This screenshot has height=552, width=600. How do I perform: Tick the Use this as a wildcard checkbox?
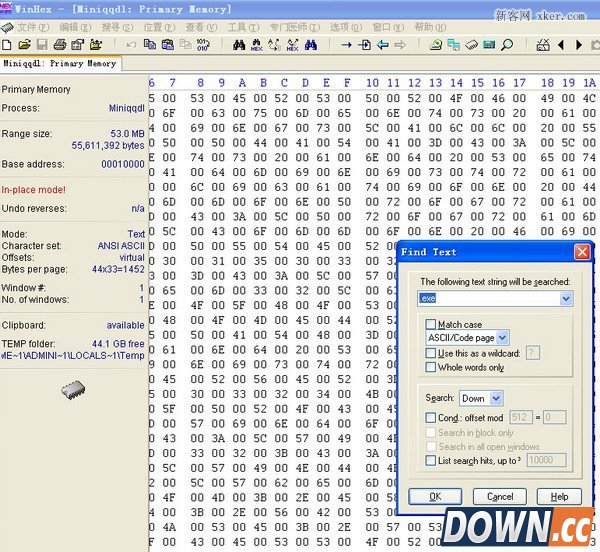point(431,353)
